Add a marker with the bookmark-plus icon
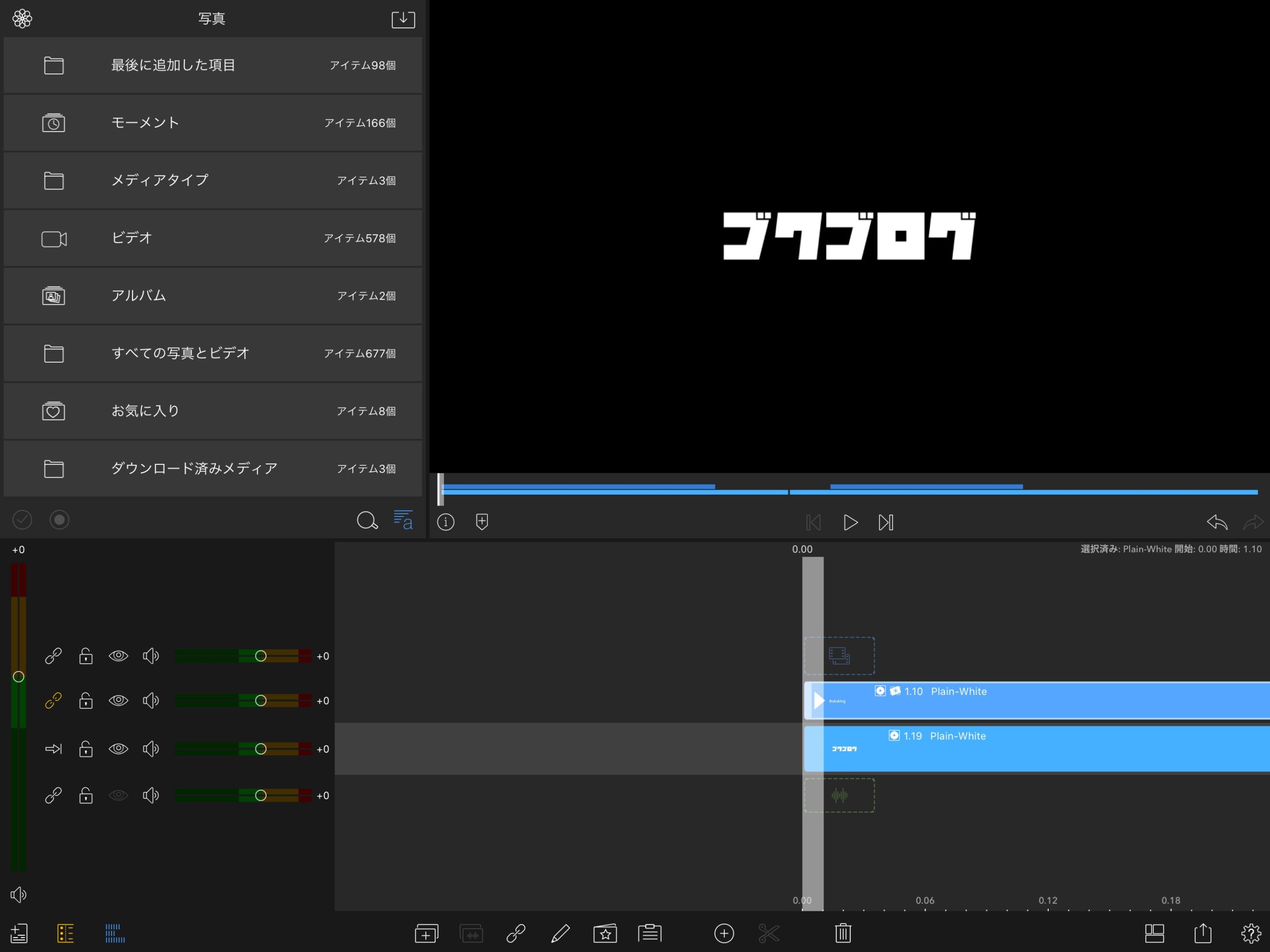1270x952 pixels. pyautogui.click(x=482, y=522)
